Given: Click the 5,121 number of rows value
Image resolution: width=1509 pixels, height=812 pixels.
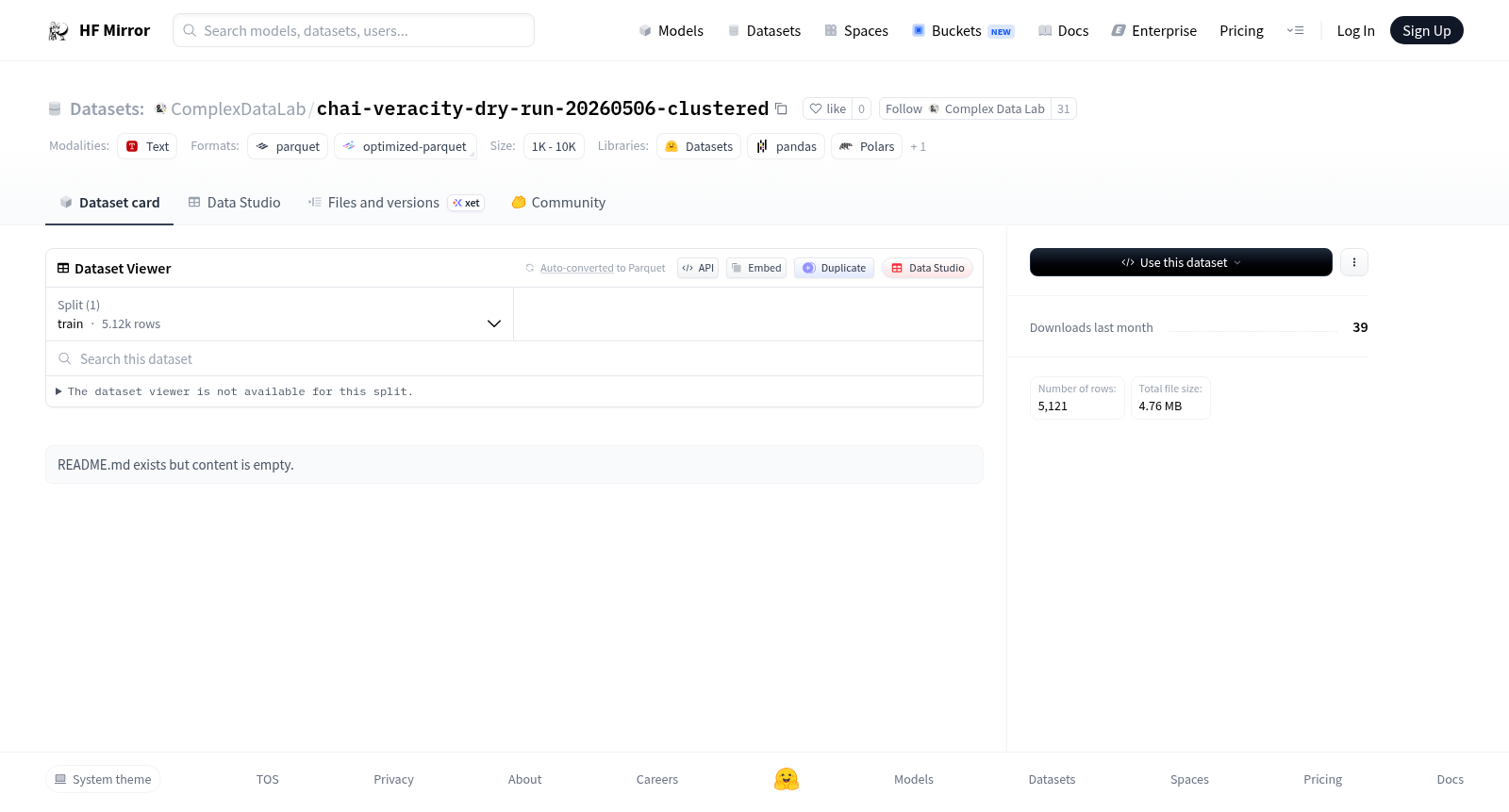Looking at the screenshot, I should tap(1053, 406).
